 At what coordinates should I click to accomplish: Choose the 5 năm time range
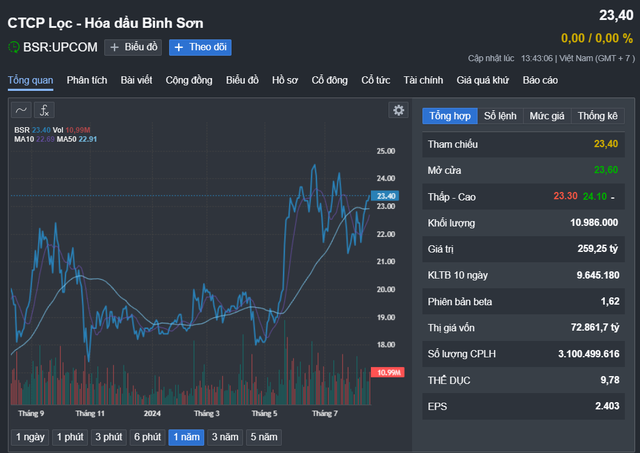tap(264, 437)
